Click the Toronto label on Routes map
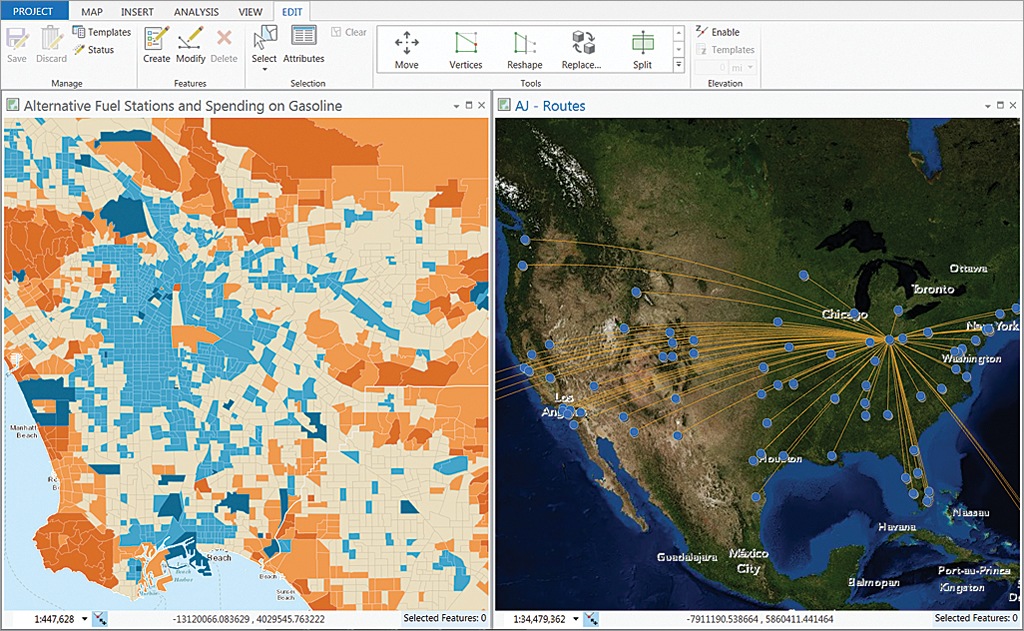1024x631 pixels. pos(933,289)
